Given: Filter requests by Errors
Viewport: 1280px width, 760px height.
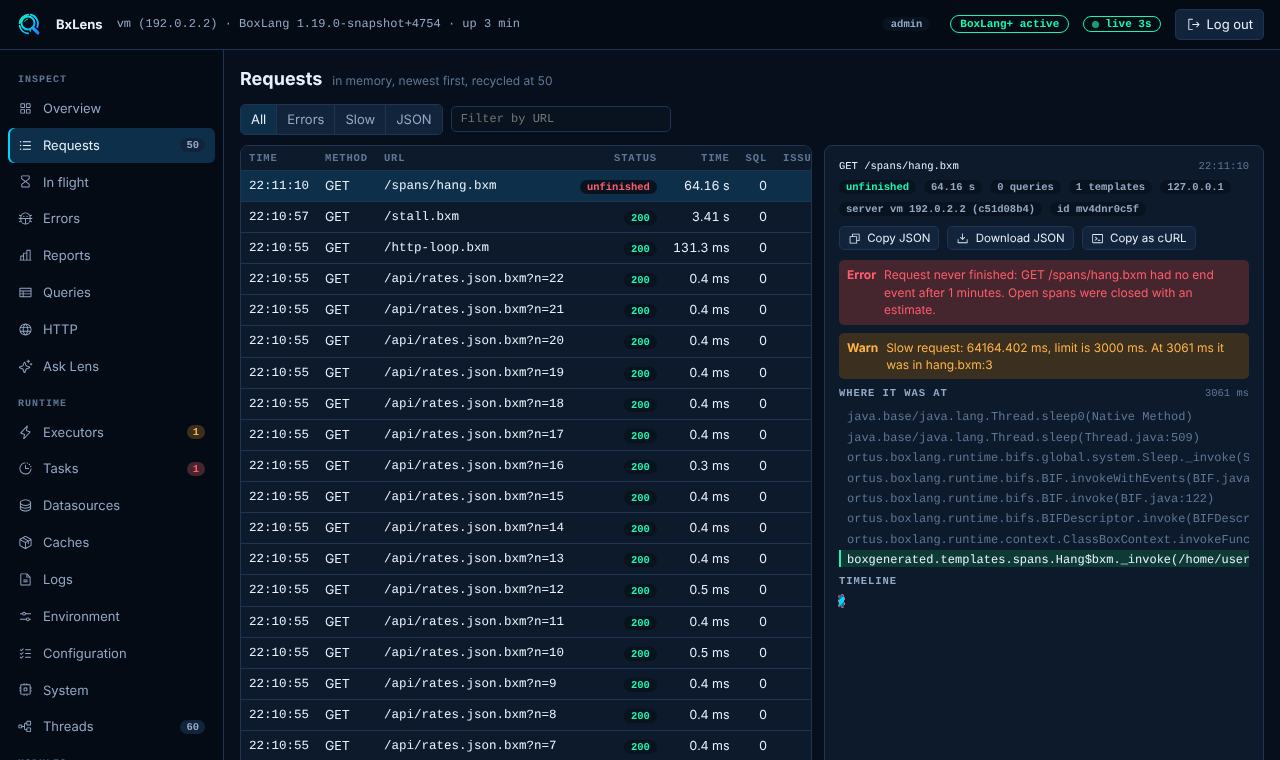Looking at the screenshot, I should coord(305,119).
